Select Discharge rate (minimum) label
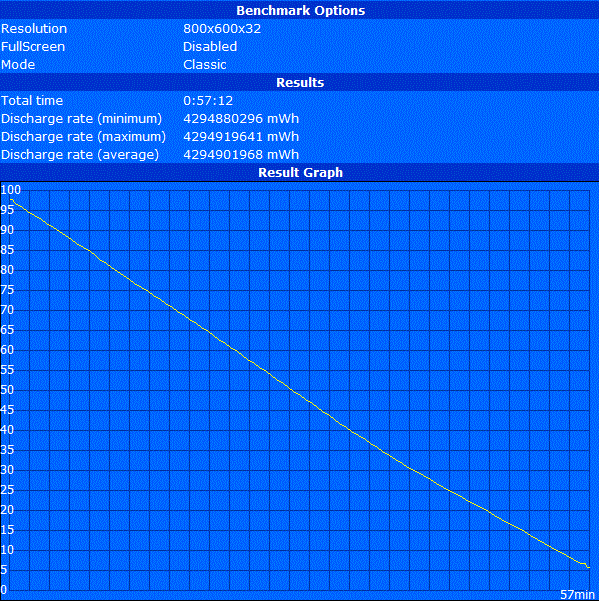The image size is (599, 601). tap(81, 119)
